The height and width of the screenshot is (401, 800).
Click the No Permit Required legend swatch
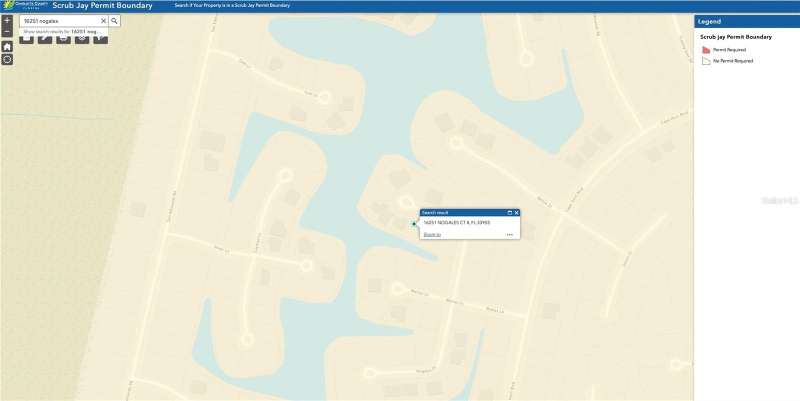[705, 61]
